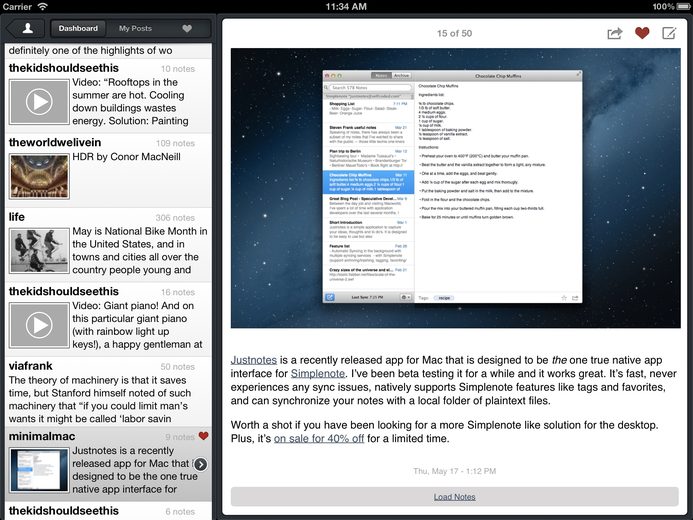Tap the 306 notes count
The width and height of the screenshot is (693, 520).
pos(175,218)
